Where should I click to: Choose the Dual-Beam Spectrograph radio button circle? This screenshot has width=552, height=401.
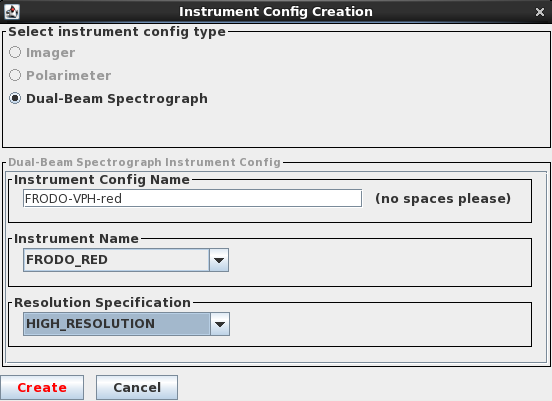click(15, 98)
